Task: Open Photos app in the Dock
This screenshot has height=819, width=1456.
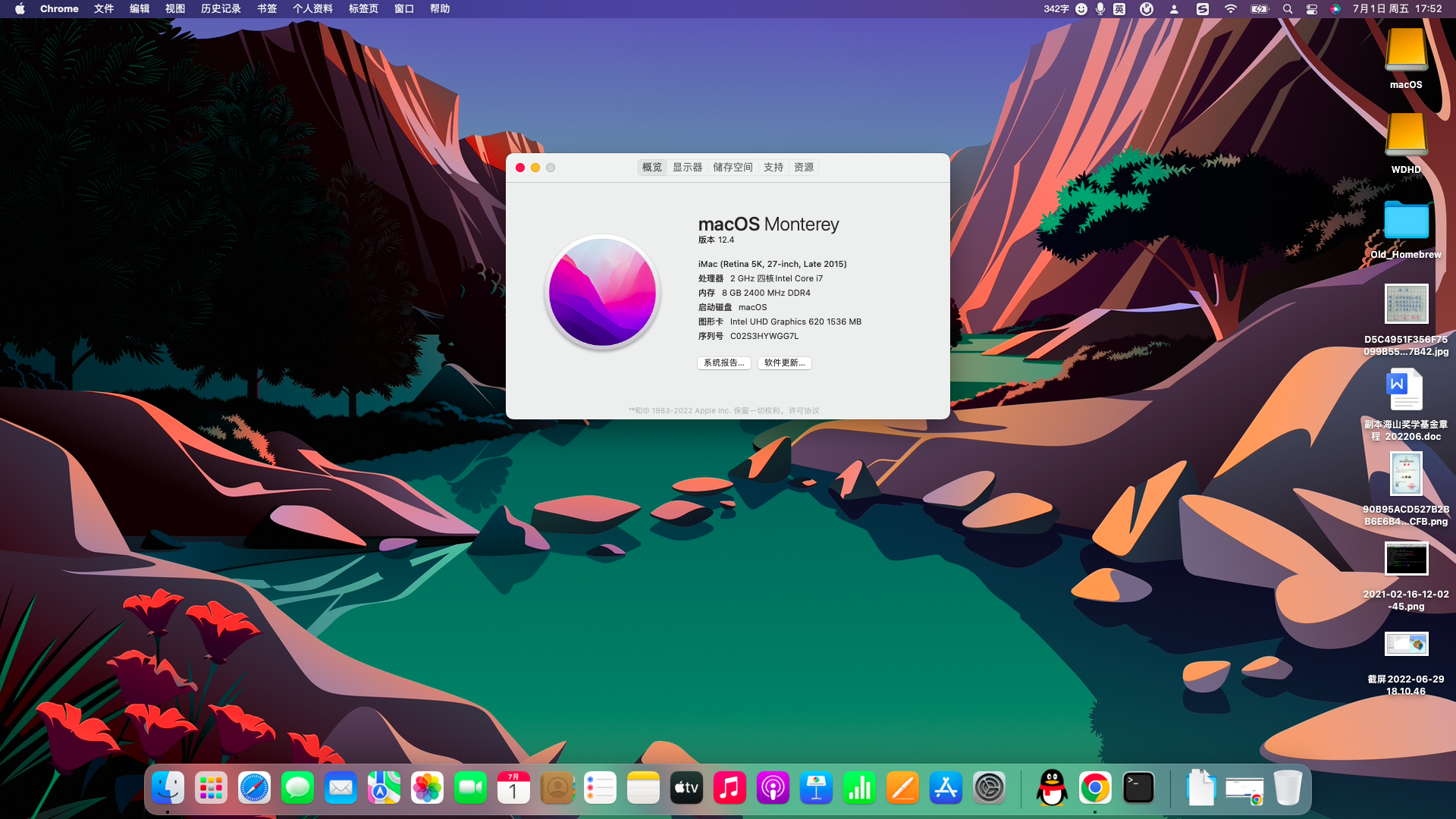Action: pyautogui.click(x=427, y=788)
